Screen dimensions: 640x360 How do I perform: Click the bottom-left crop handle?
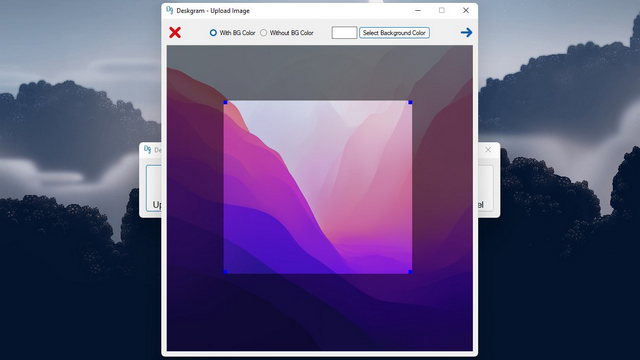point(226,271)
